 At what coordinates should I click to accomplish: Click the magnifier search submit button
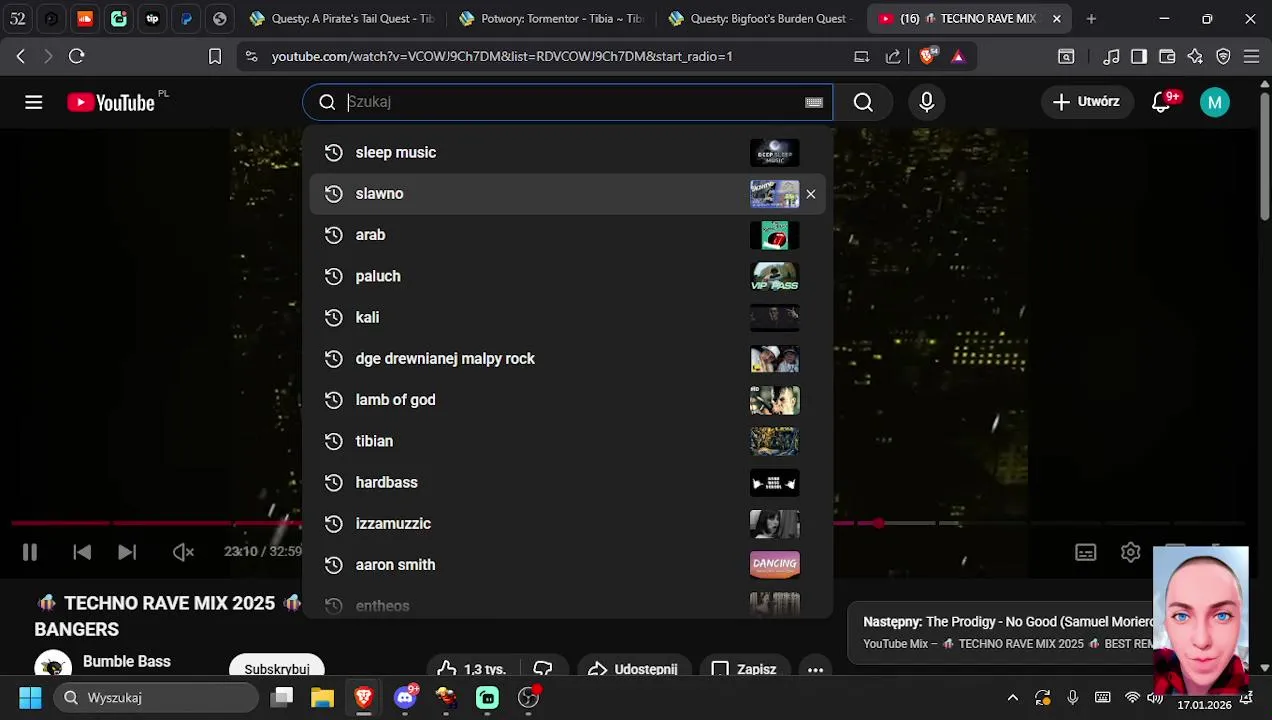tap(863, 102)
